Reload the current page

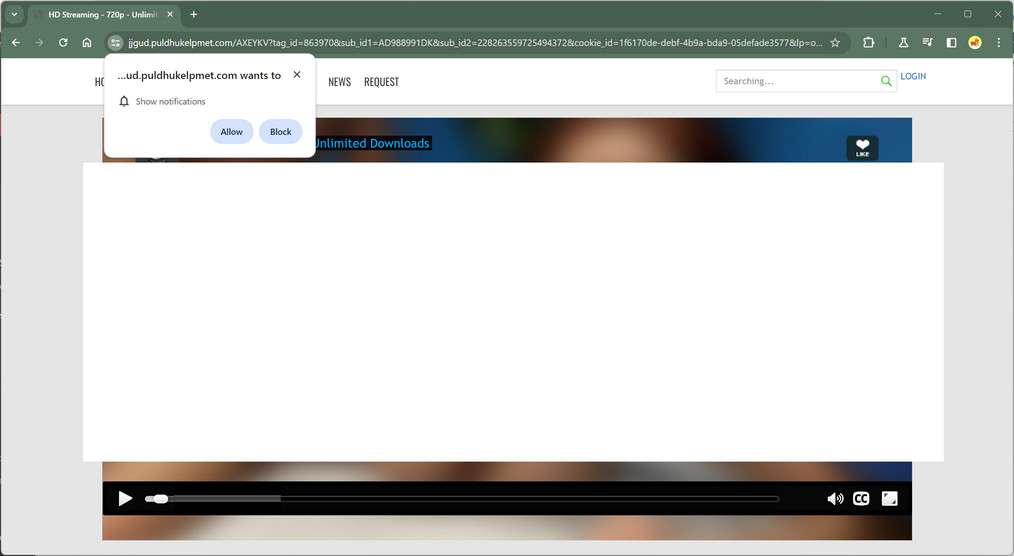(x=63, y=43)
